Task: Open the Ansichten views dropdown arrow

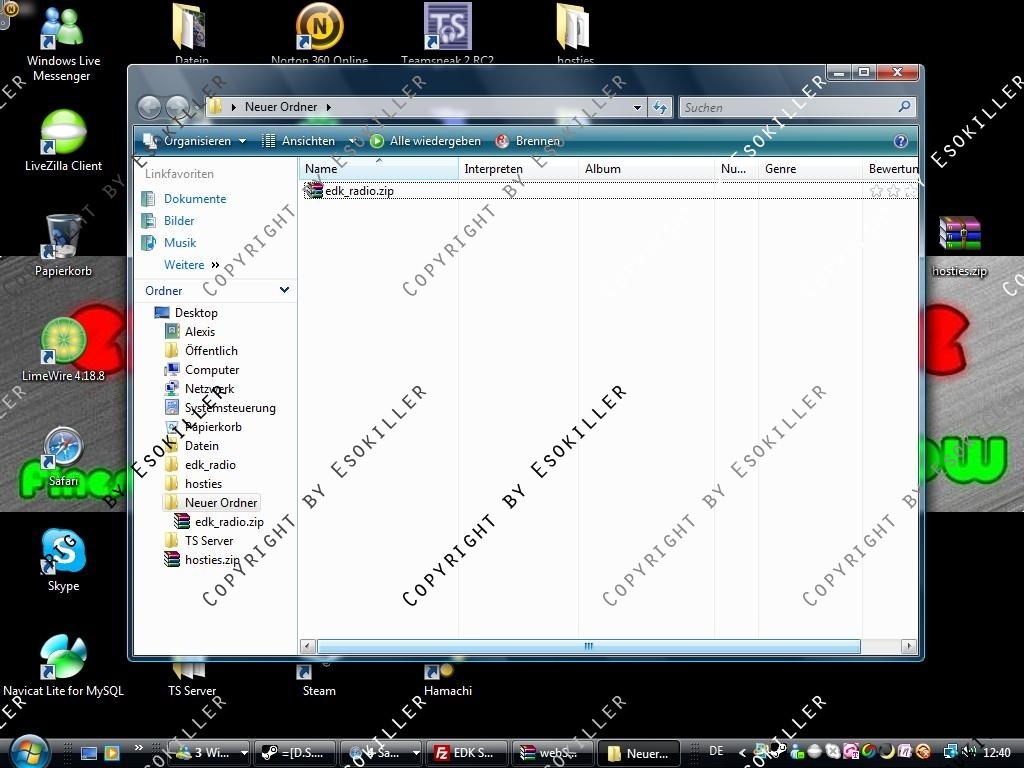Action: point(351,141)
